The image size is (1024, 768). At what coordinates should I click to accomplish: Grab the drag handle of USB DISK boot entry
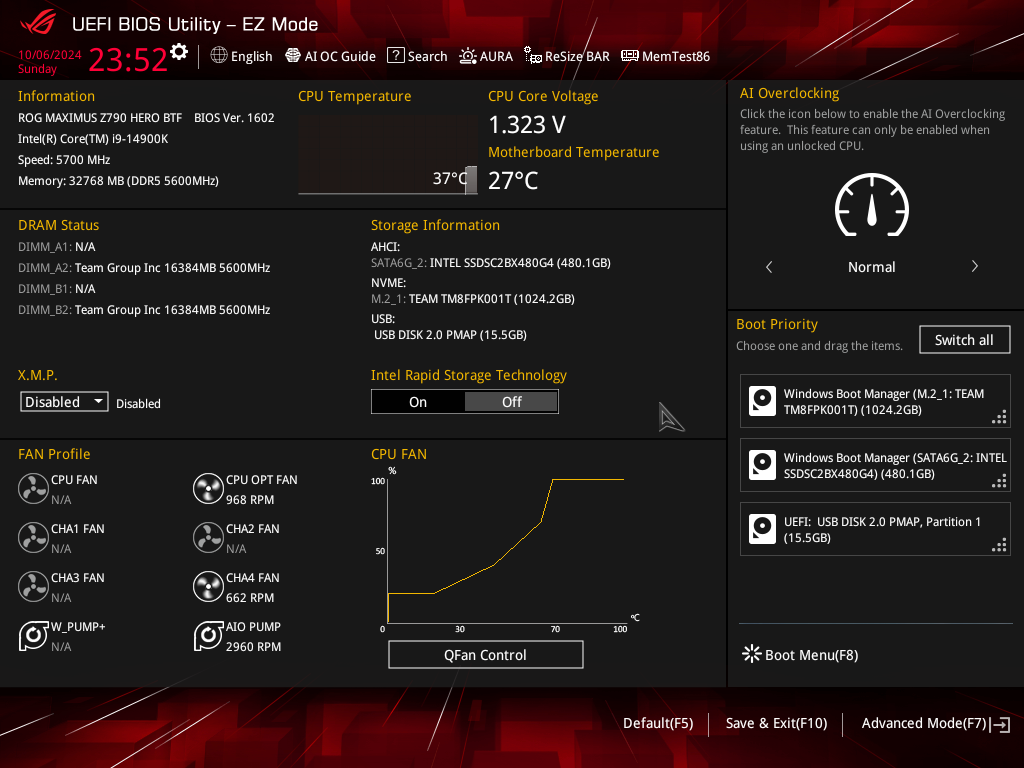pyautogui.click(x=999, y=545)
